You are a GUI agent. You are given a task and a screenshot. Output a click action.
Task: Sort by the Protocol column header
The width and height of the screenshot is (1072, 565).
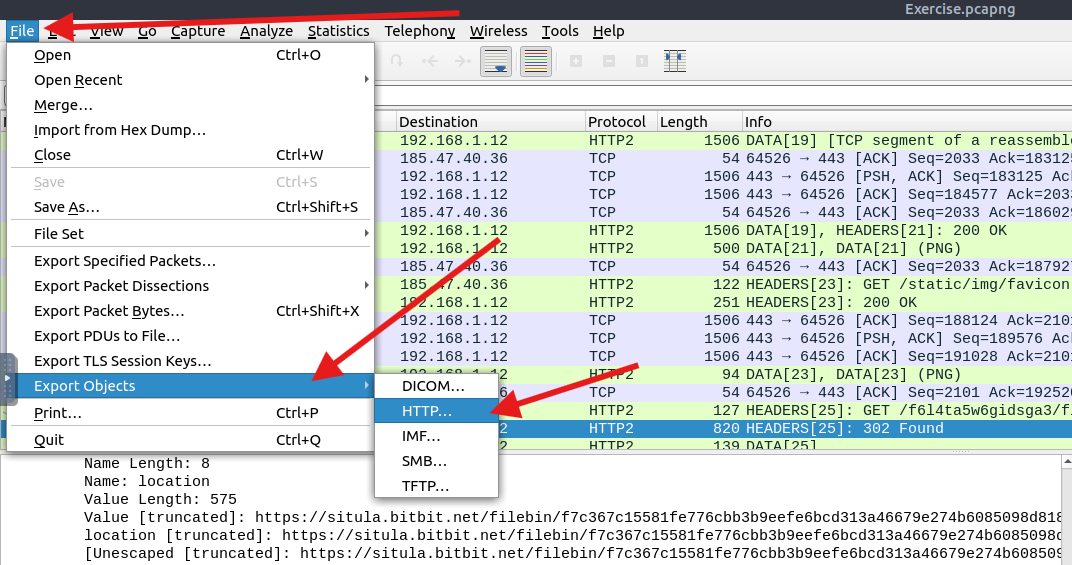621,122
